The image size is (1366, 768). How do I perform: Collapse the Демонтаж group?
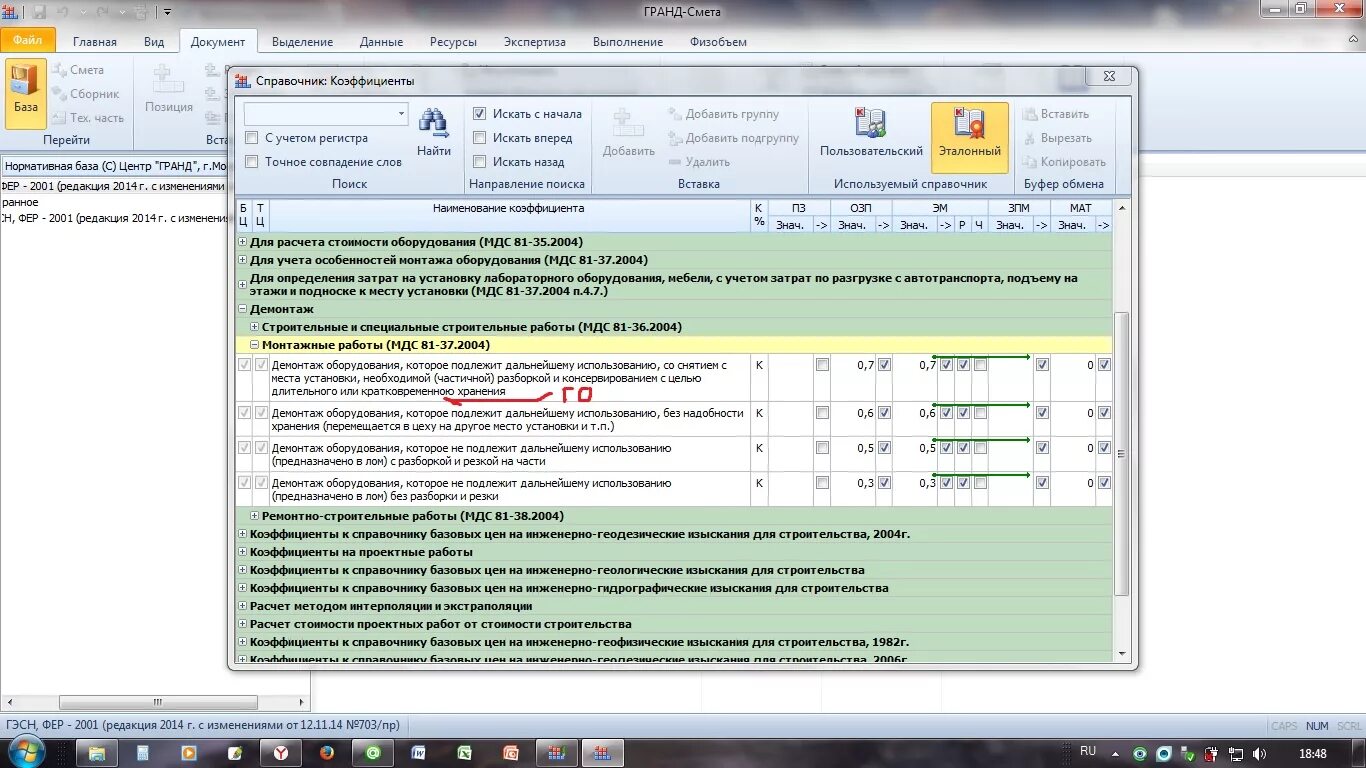pos(242,309)
